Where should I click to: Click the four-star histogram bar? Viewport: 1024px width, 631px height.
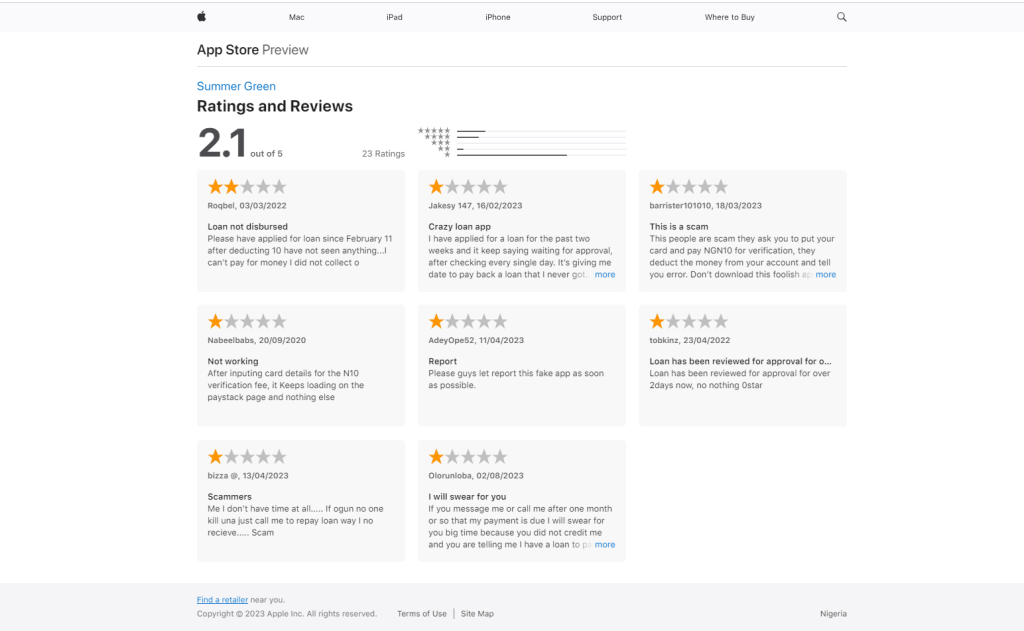click(541, 137)
